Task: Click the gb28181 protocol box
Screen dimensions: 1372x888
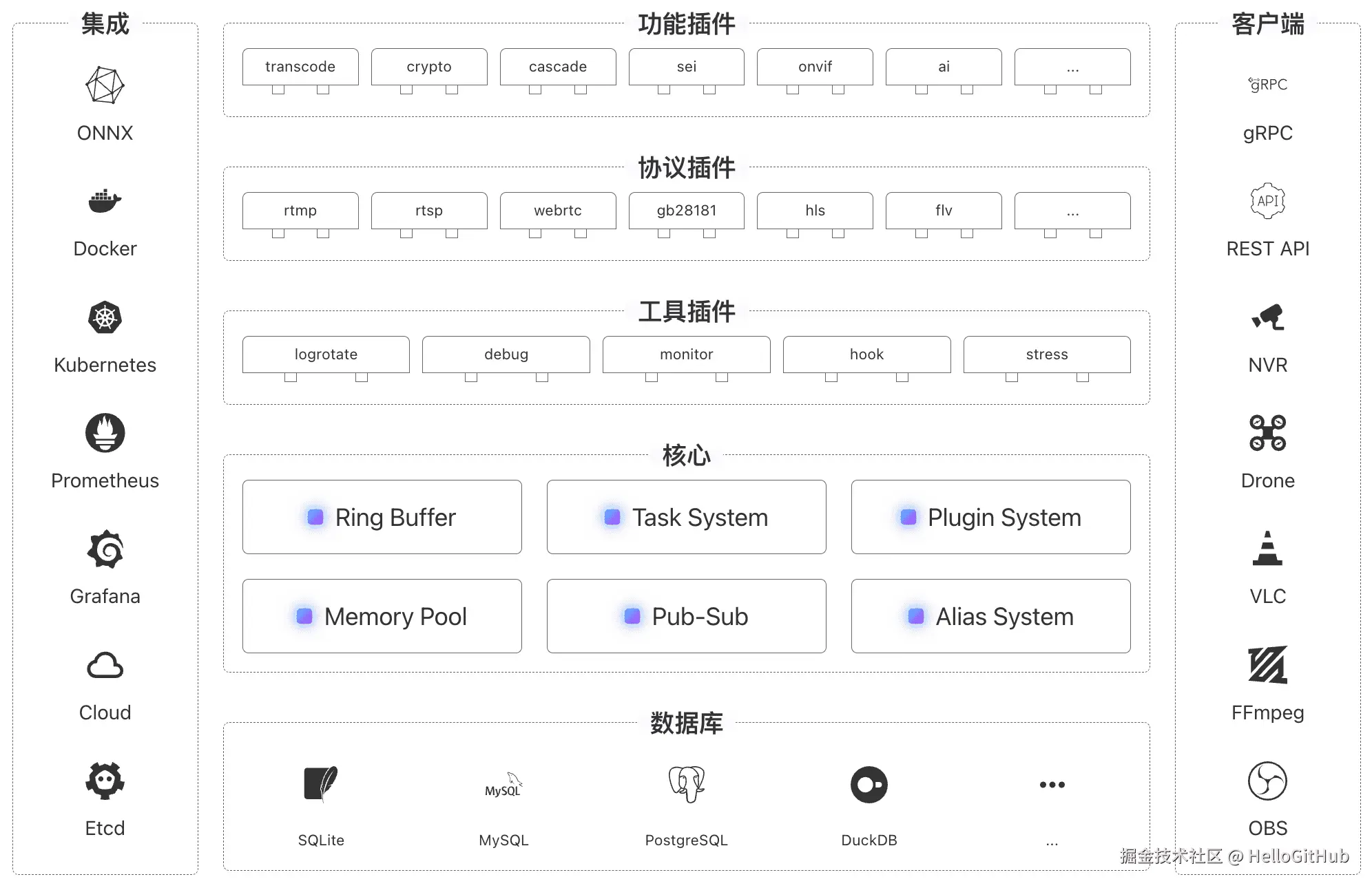Action: tap(686, 211)
